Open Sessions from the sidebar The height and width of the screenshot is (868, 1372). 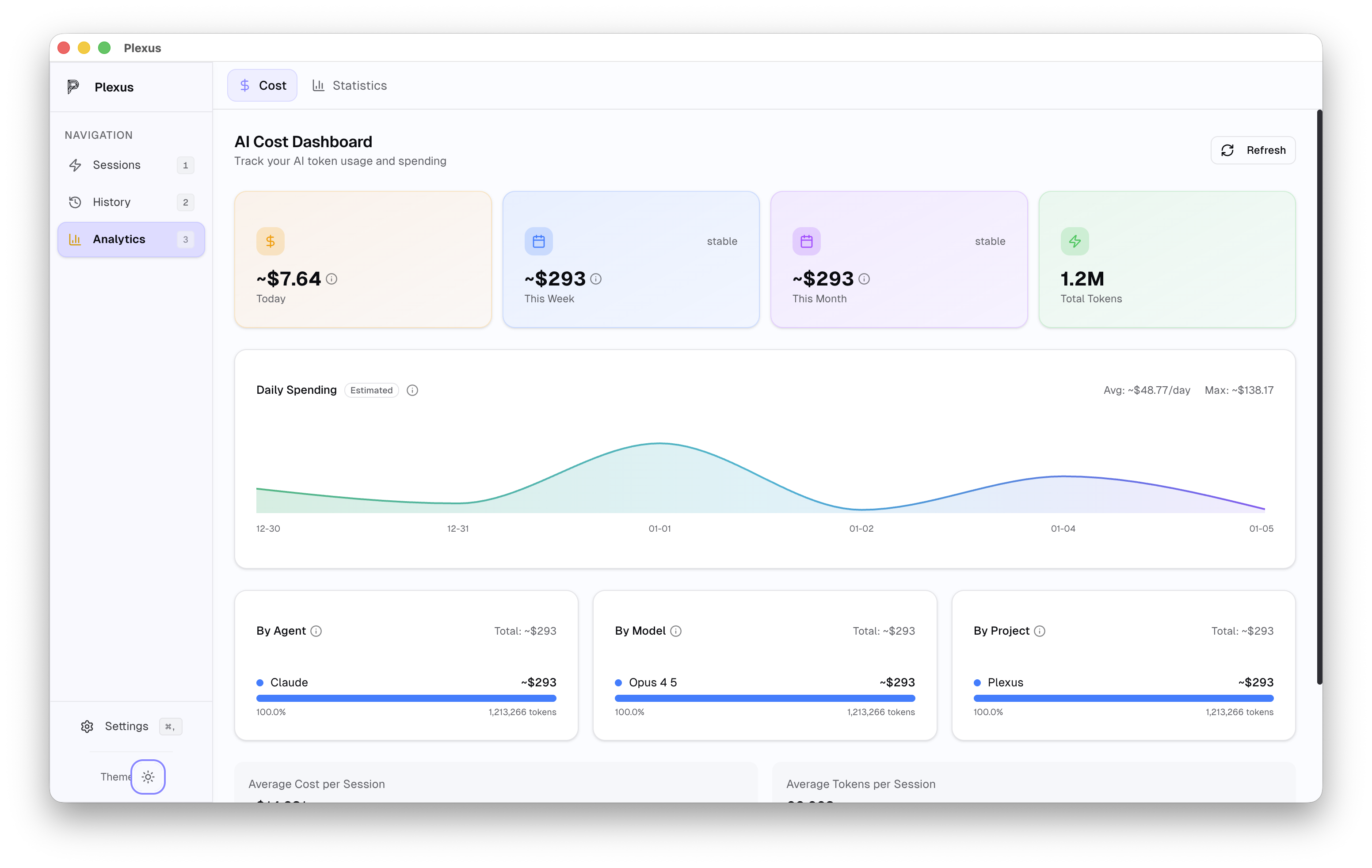(117, 164)
